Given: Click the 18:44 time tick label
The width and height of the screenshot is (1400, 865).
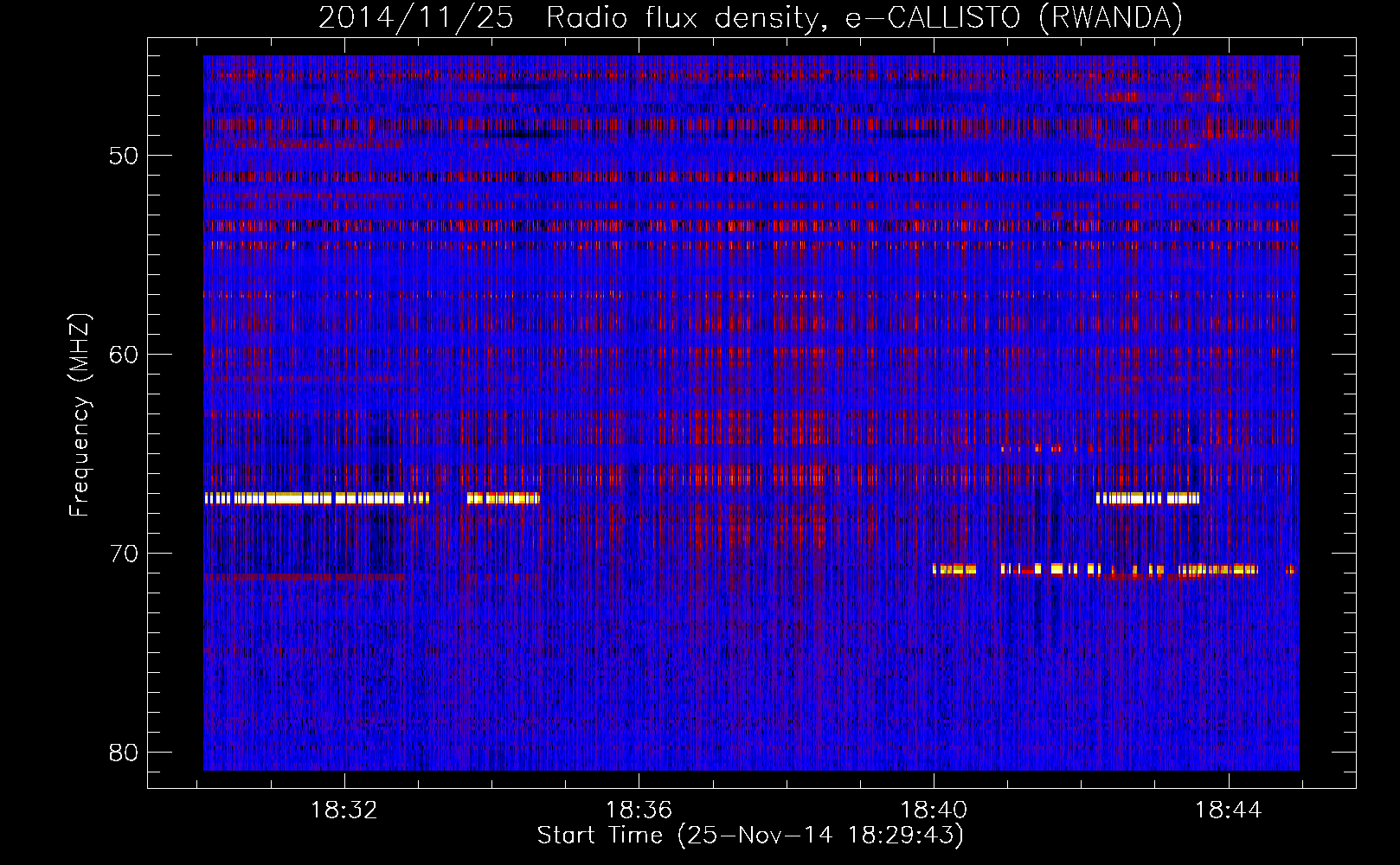Looking at the screenshot, I should coord(1228,811).
